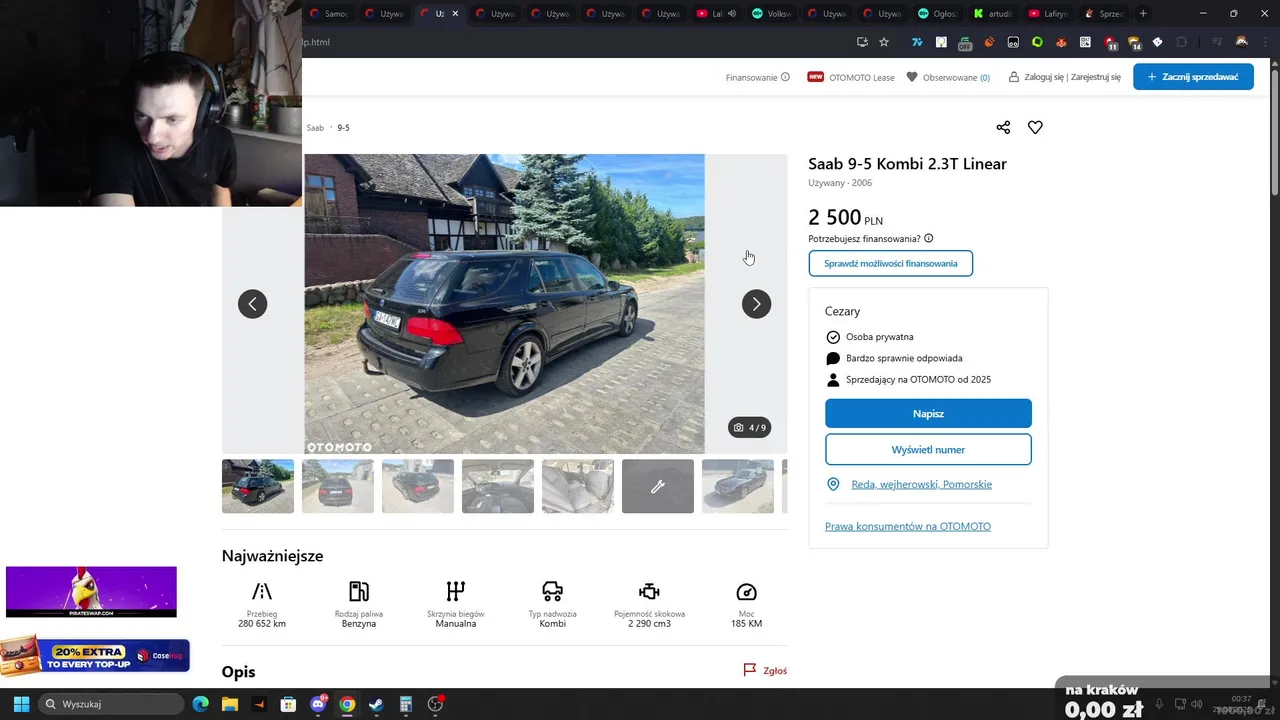
Task: Click the Windows search box Wyszukaj
Action: (111, 704)
